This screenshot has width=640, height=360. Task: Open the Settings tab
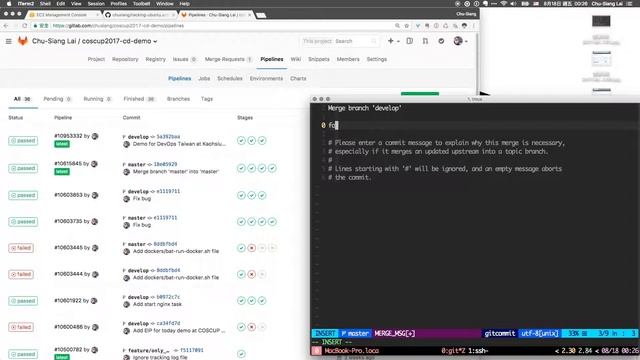[376, 59]
